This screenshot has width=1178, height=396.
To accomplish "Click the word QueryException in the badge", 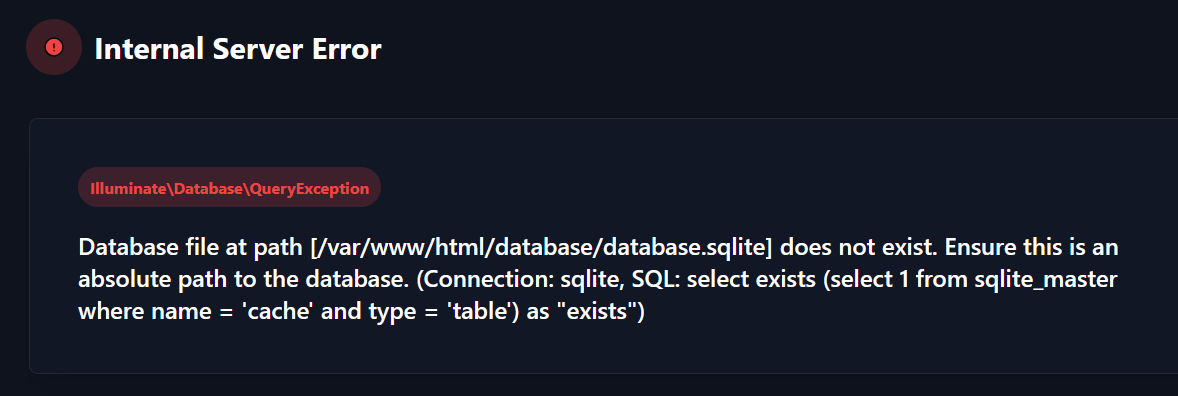I will click(x=319, y=188).
